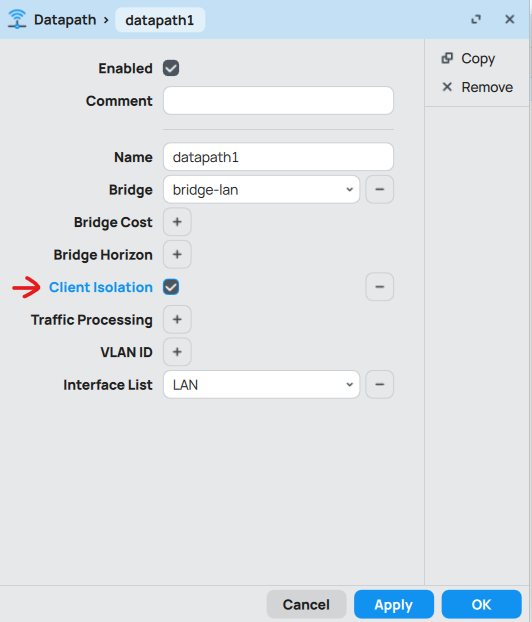Add Traffic Processing with its plus icon

tap(177, 319)
